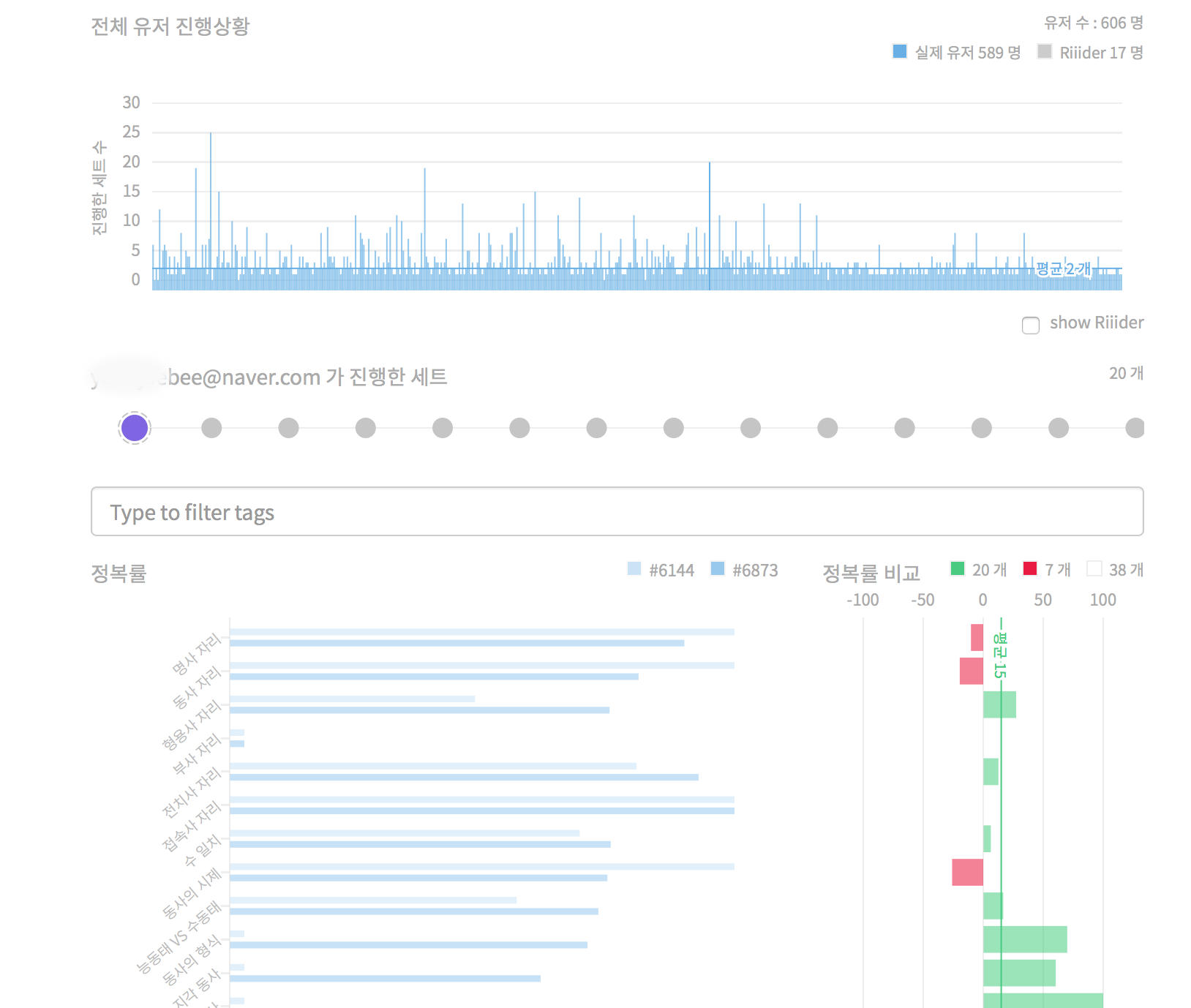Toggle the #6144 legend swatch
Viewport: 1191px width, 1008px height.
coord(634,568)
